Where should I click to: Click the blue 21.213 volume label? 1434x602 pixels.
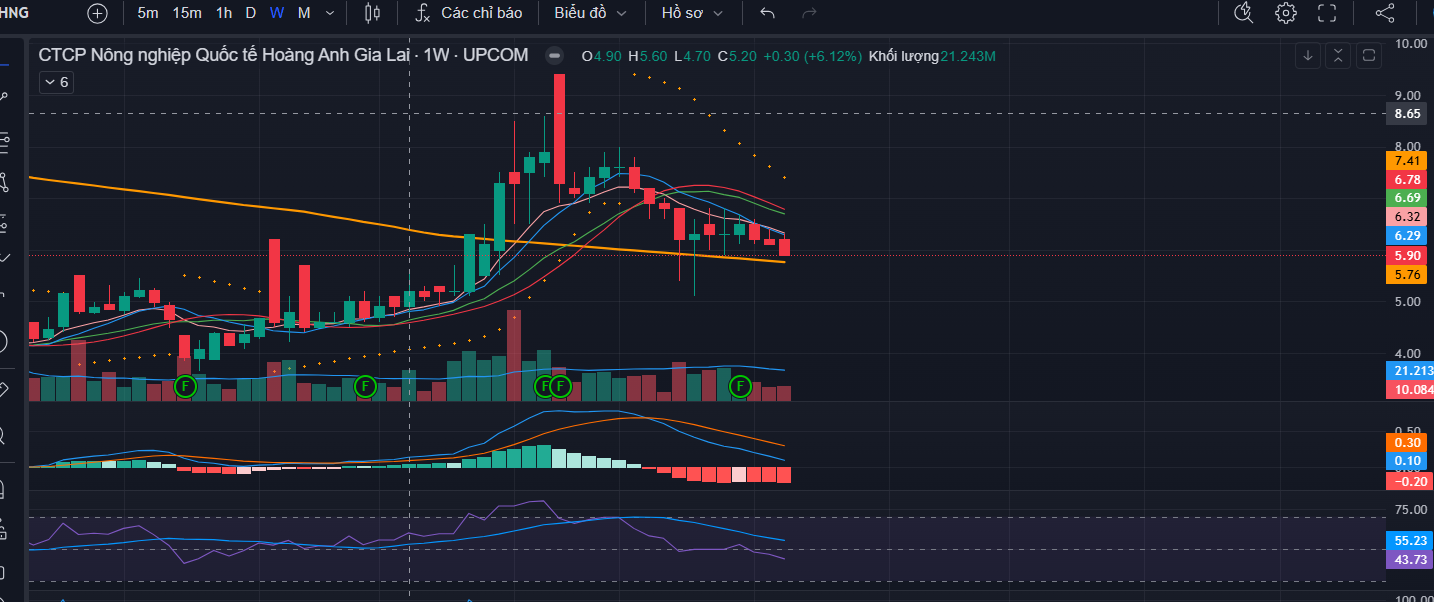pos(1411,371)
